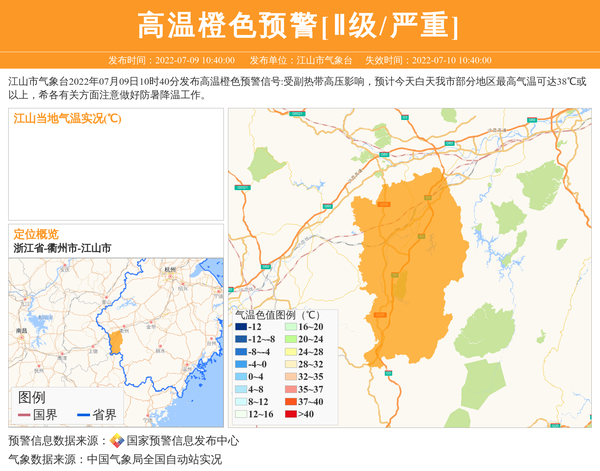
Task: Click the 江山当地气温实况 panel heading
Action: point(67,119)
